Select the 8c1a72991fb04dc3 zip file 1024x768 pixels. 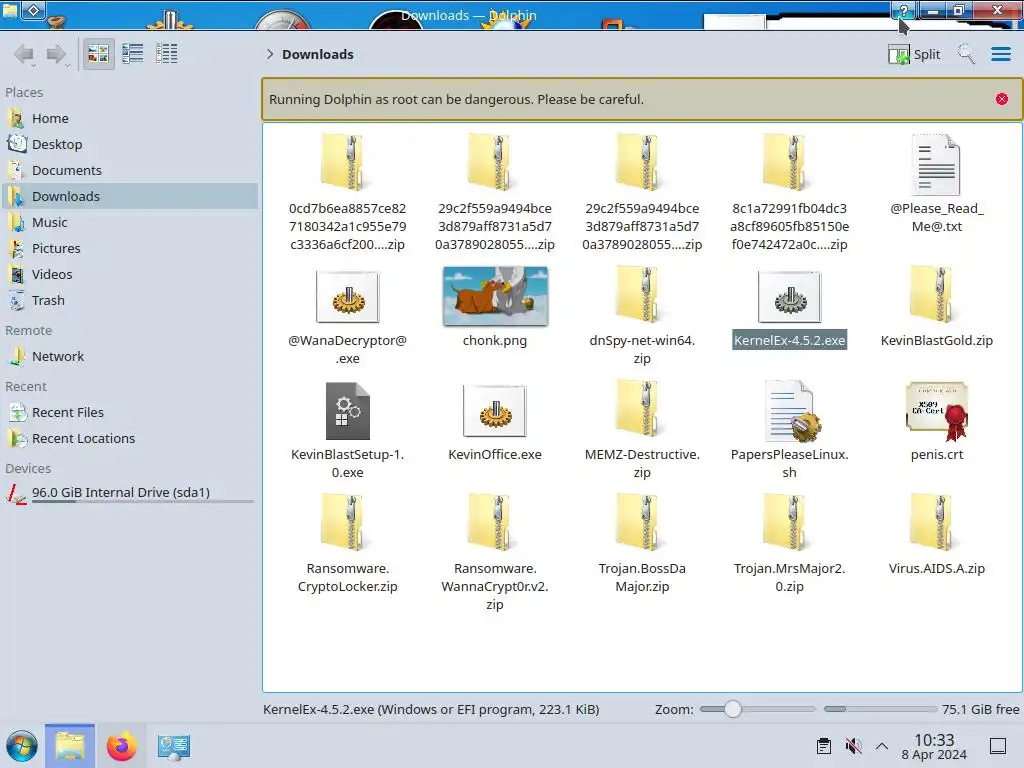click(x=789, y=193)
